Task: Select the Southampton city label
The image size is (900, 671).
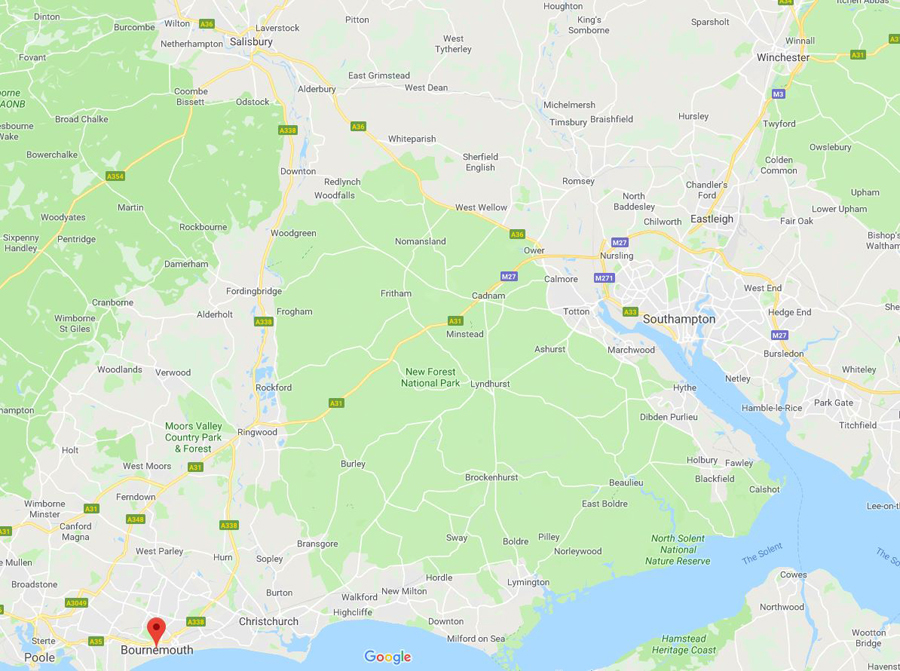Action: pos(679,319)
